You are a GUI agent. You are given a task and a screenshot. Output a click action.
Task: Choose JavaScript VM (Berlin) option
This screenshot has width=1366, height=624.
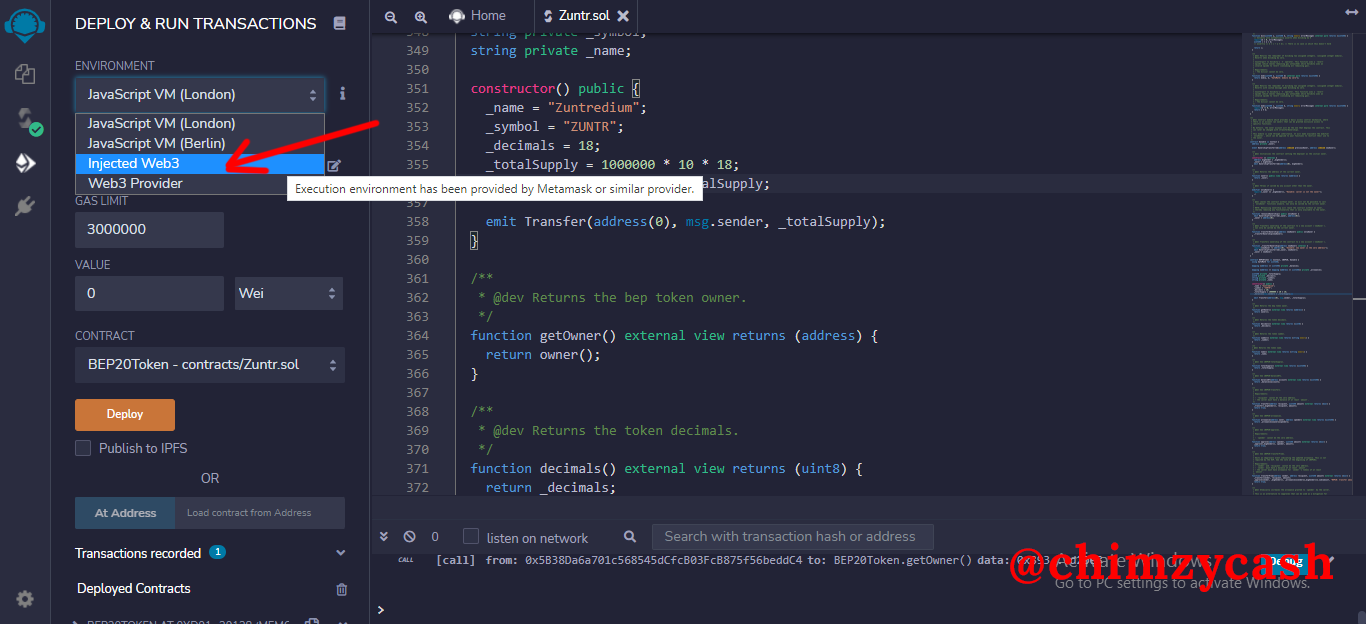(200, 143)
